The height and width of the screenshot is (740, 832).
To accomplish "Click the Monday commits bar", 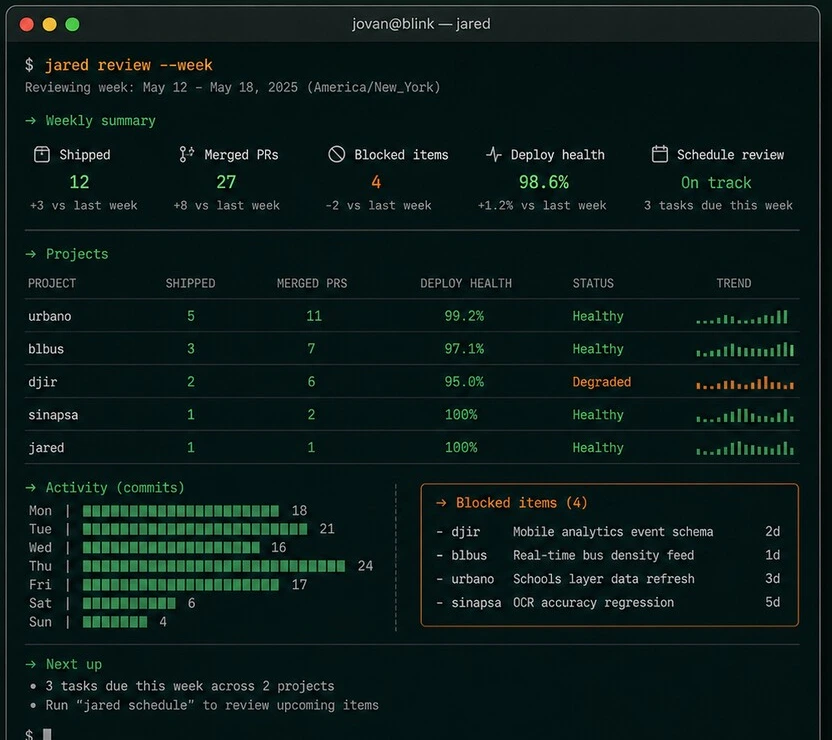I will click(x=180, y=511).
